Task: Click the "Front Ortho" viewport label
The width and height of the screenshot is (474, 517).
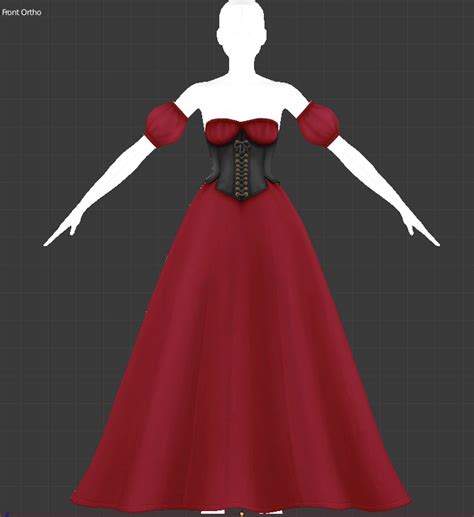Action: click(x=22, y=12)
